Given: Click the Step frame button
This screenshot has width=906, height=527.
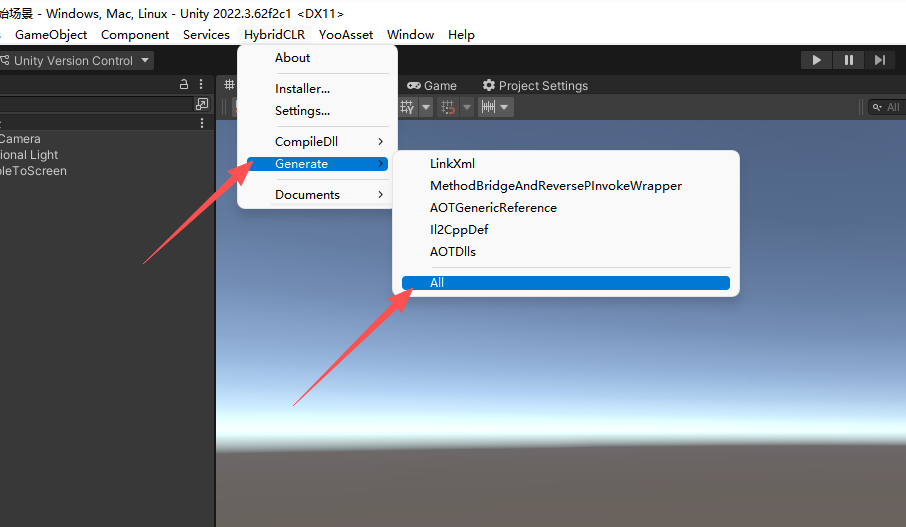Looking at the screenshot, I should click(880, 60).
